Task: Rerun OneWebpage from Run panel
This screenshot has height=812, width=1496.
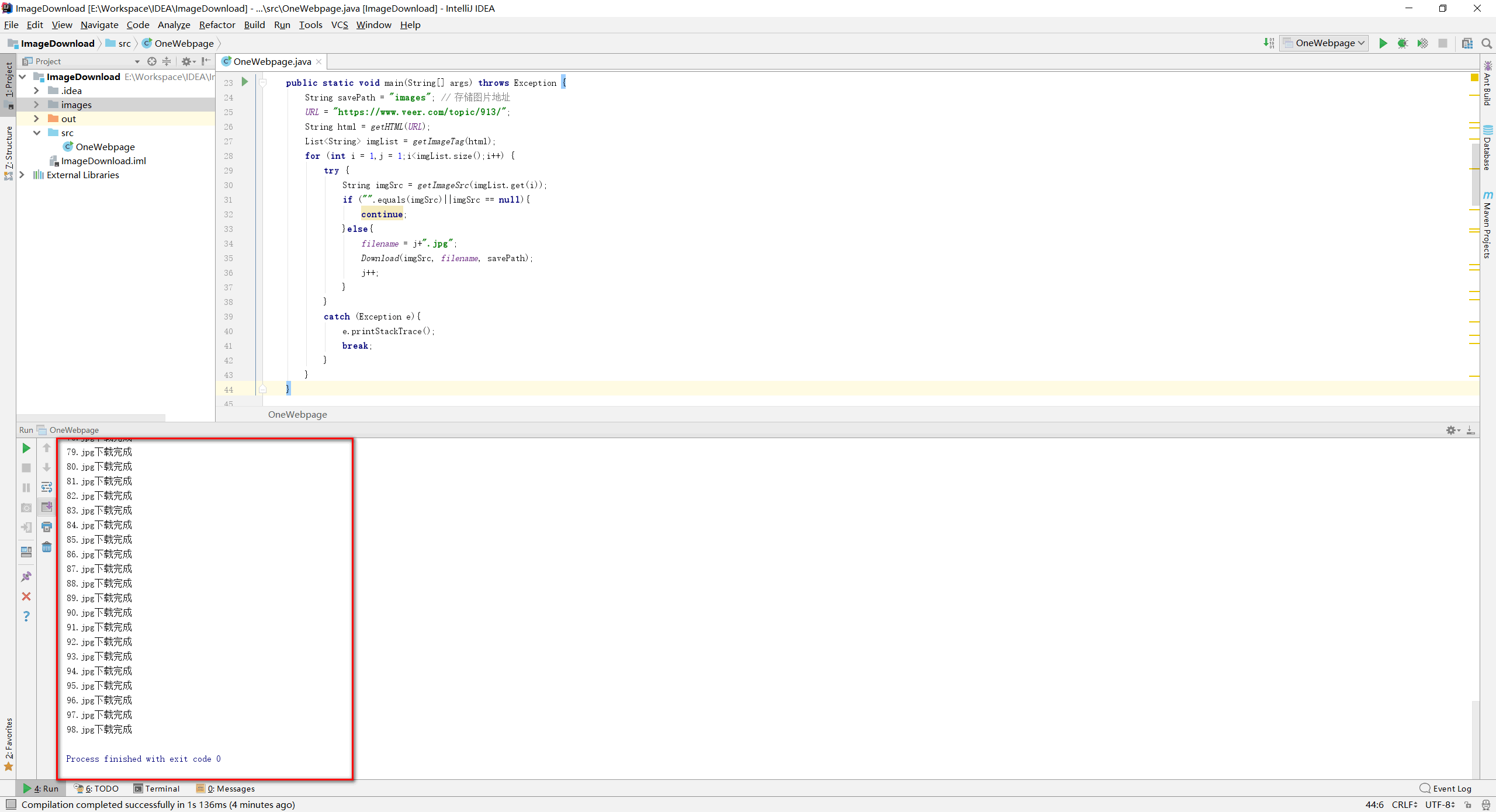Action: [x=26, y=448]
